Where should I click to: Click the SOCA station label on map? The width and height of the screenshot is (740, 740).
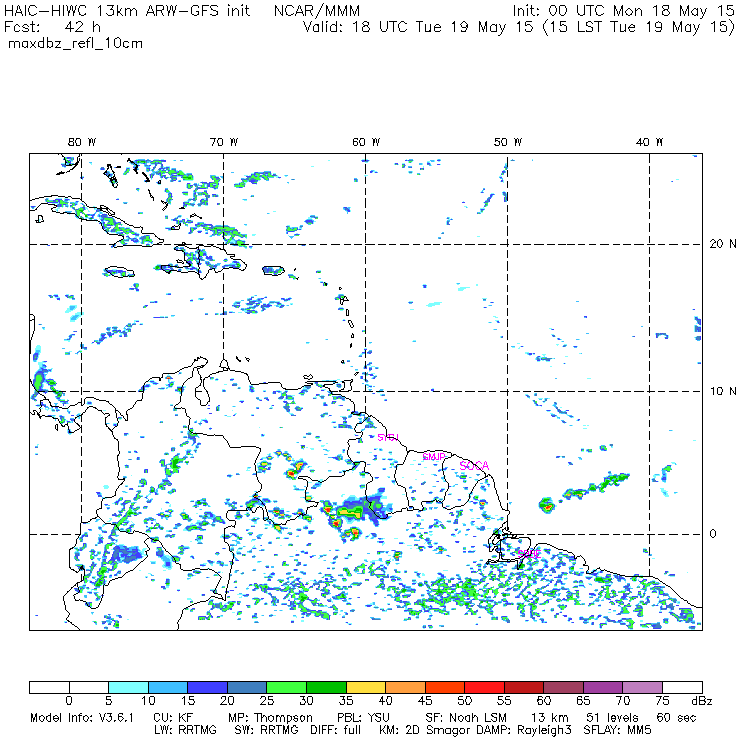tap(474, 466)
